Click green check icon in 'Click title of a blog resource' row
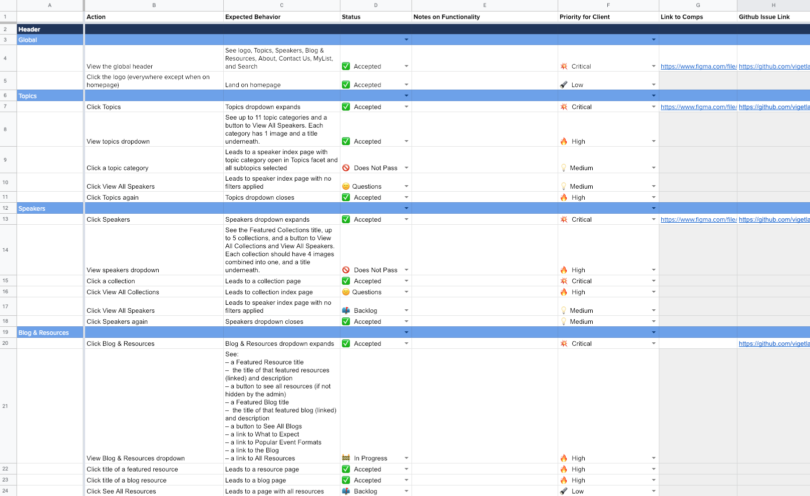This screenshot has height=496, width=810. pyautogui.click(x=346, y=480)
